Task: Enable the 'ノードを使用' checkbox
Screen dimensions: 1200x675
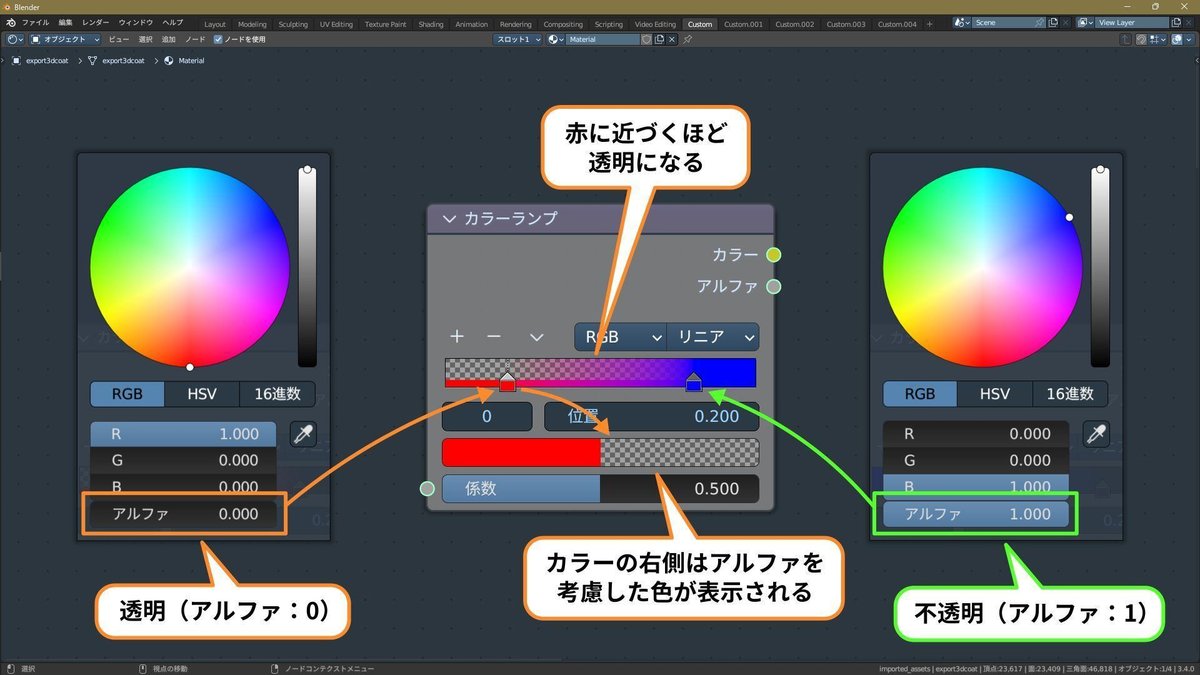Action: 219,39
